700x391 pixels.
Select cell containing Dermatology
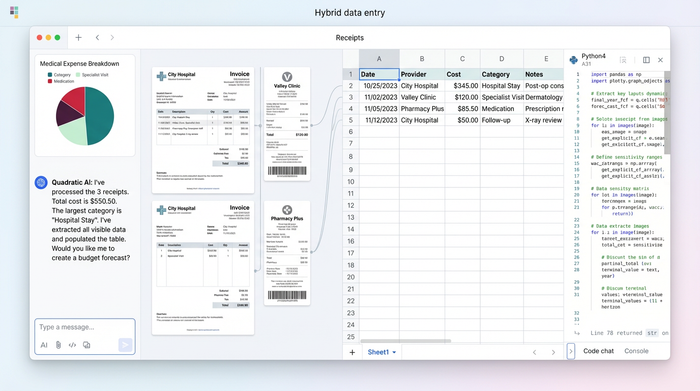coord(544,97)
